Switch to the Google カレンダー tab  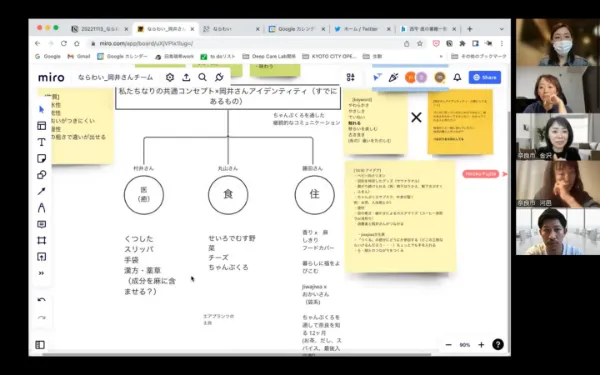(297, 29)
